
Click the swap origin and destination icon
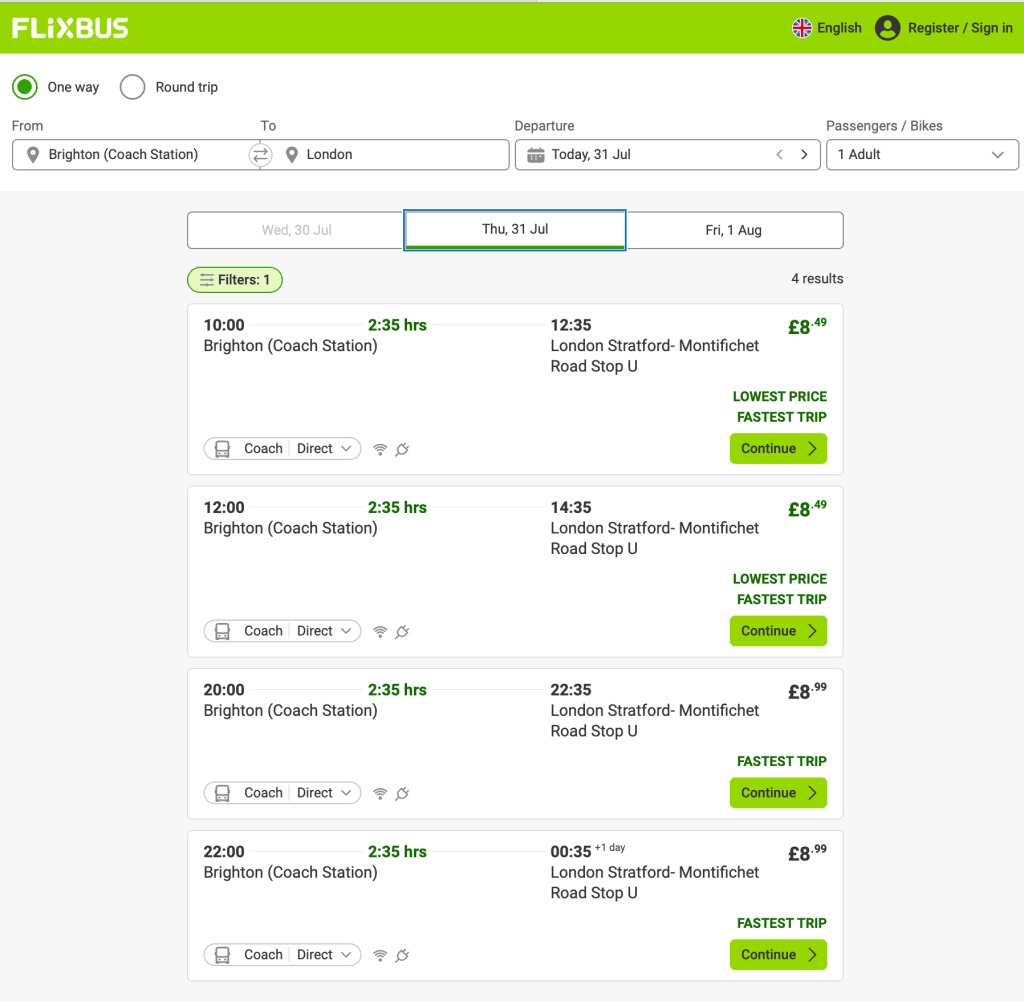260,155
